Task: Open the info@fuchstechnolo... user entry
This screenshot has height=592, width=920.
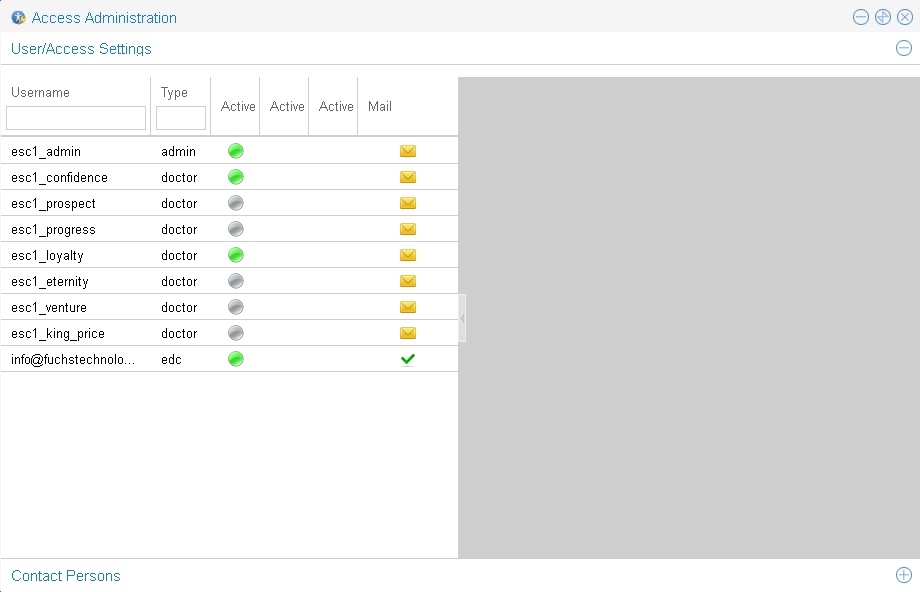Action: coord(73,360)
